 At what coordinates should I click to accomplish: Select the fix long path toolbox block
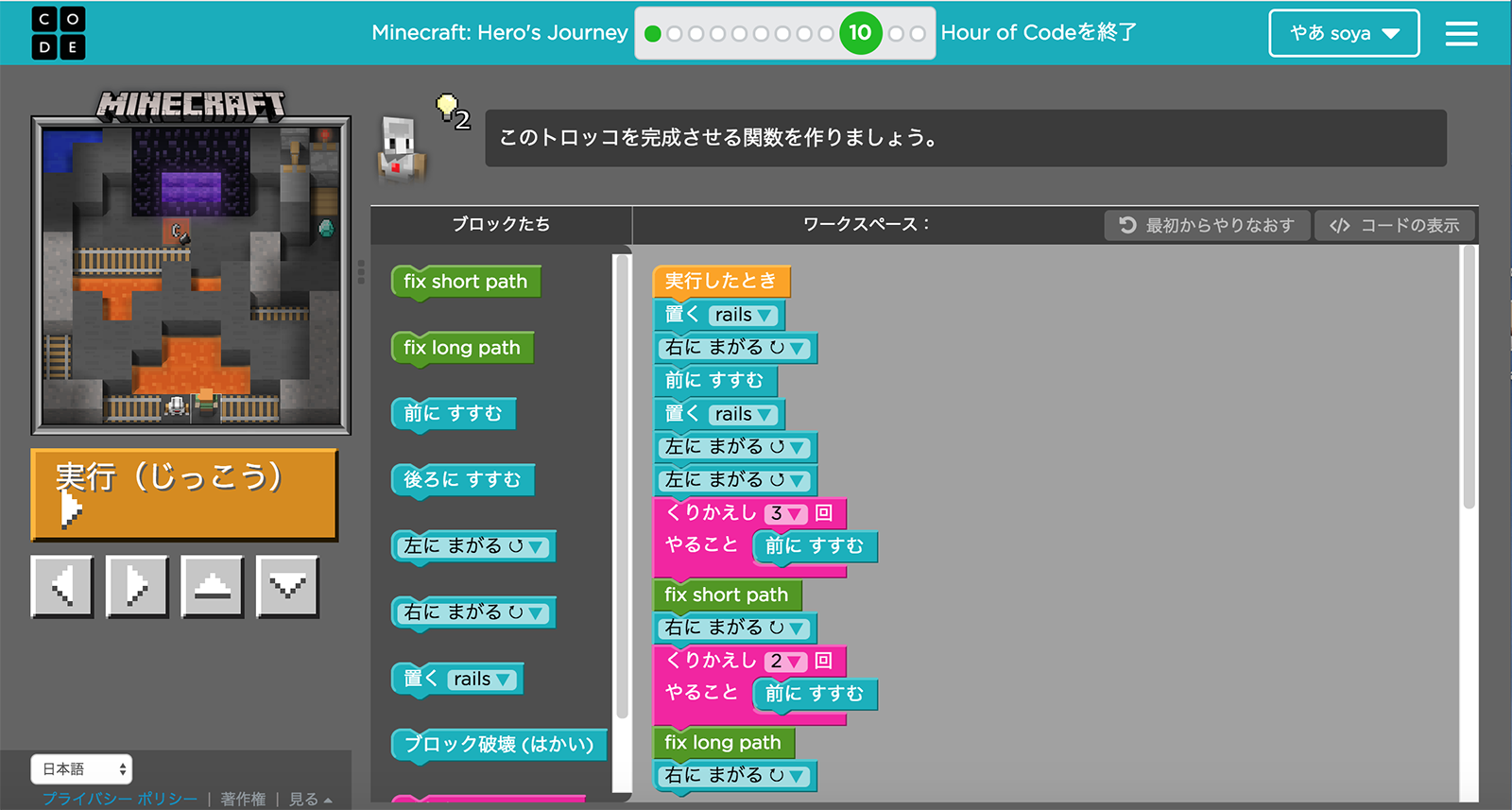coord(462,348)
